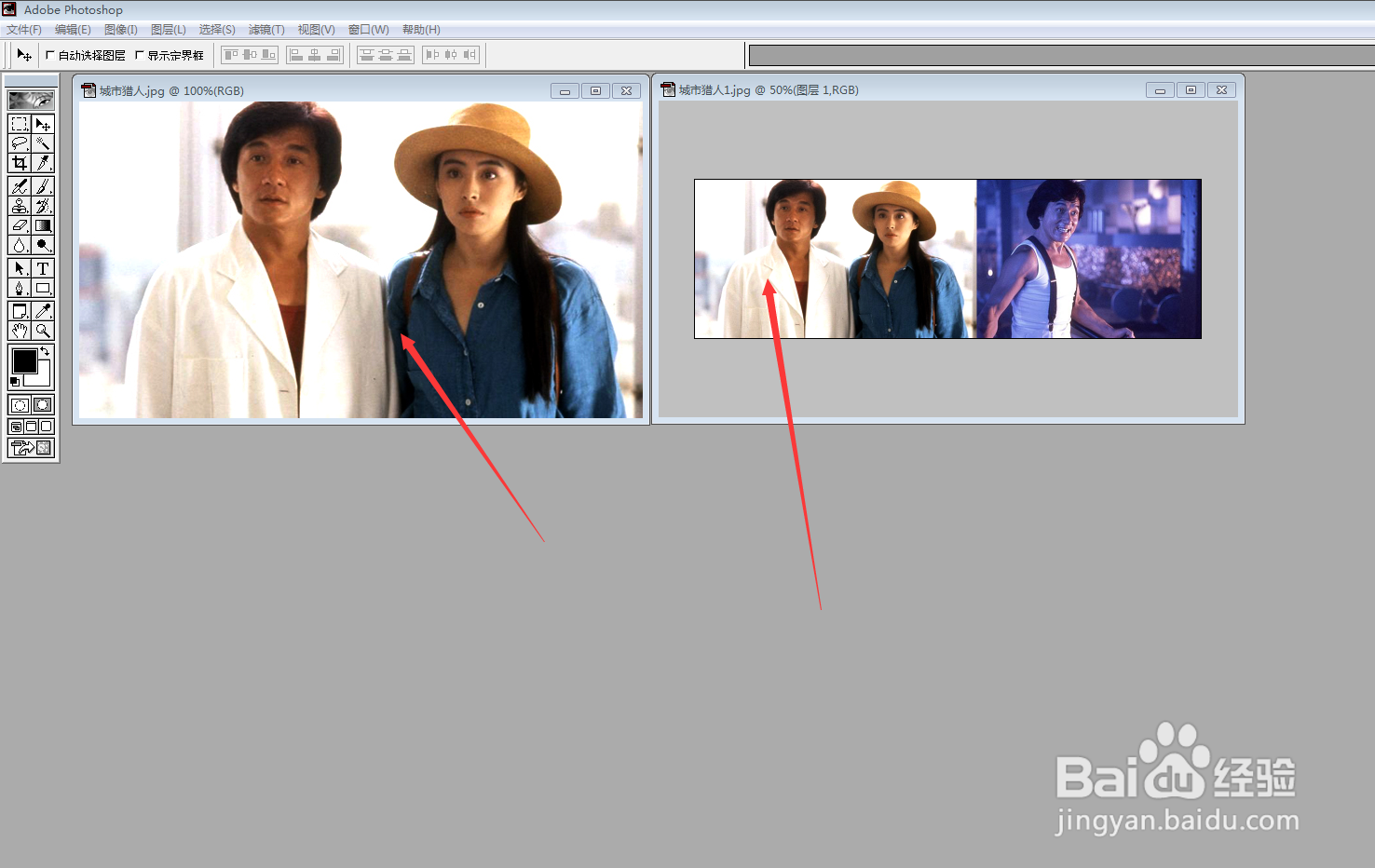
Task: Click Align Bottom Edges button
Action: pos(268,55)
